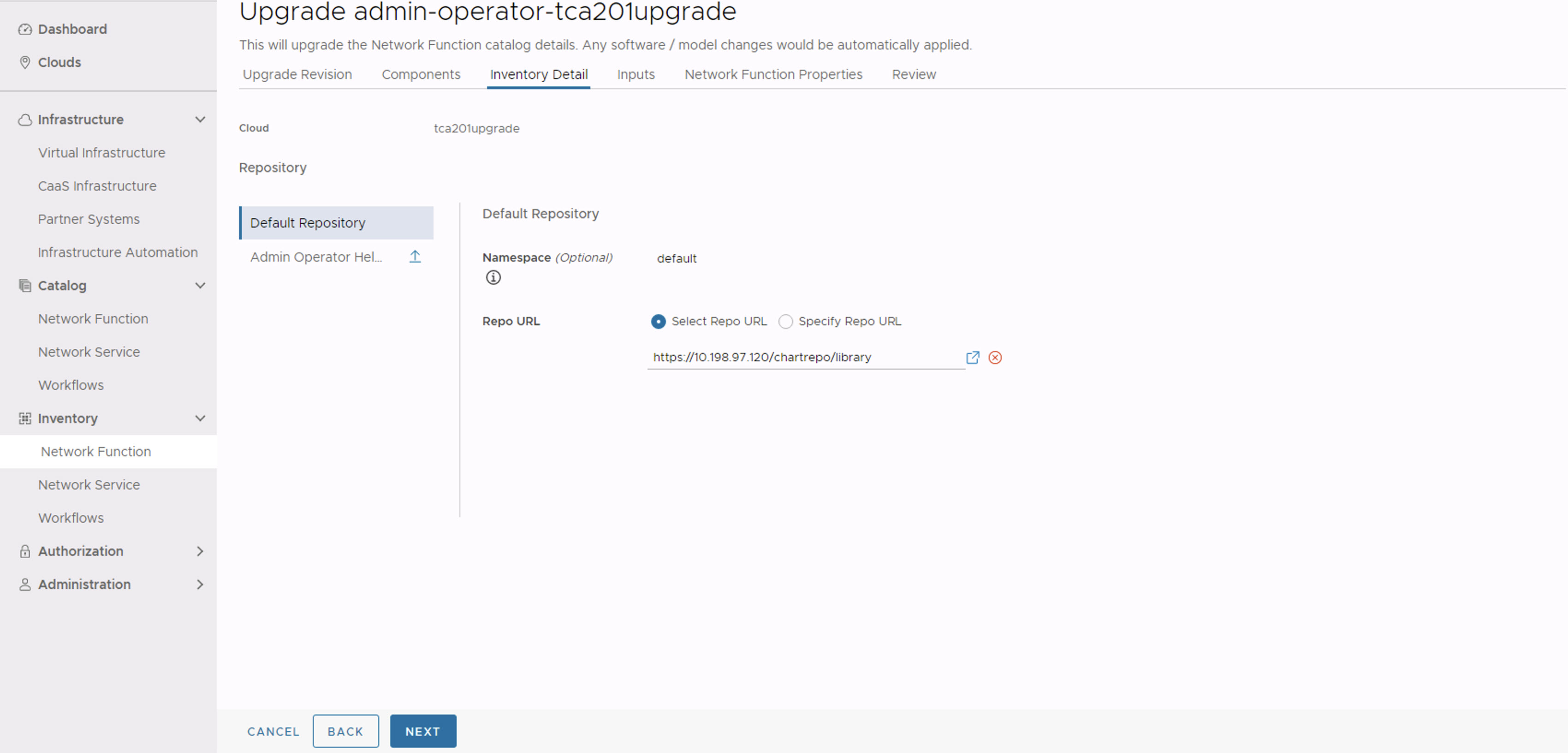This screenshot has width=1568, height=753.
Task: Click the clear/remove icon on Repo URL field
Action: pos(996,357)
